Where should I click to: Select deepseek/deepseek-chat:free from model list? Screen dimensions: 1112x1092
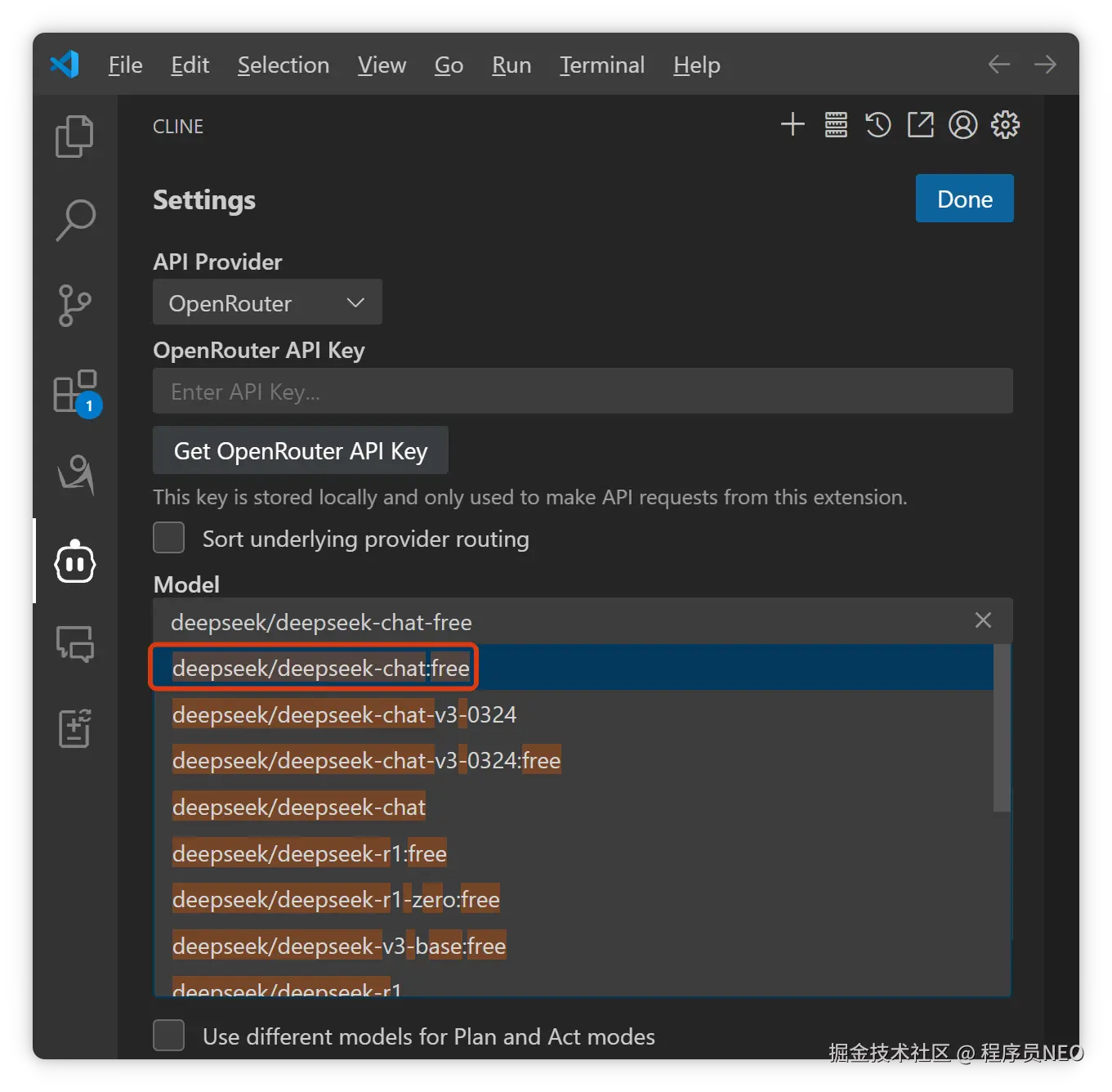click(321, 668)
